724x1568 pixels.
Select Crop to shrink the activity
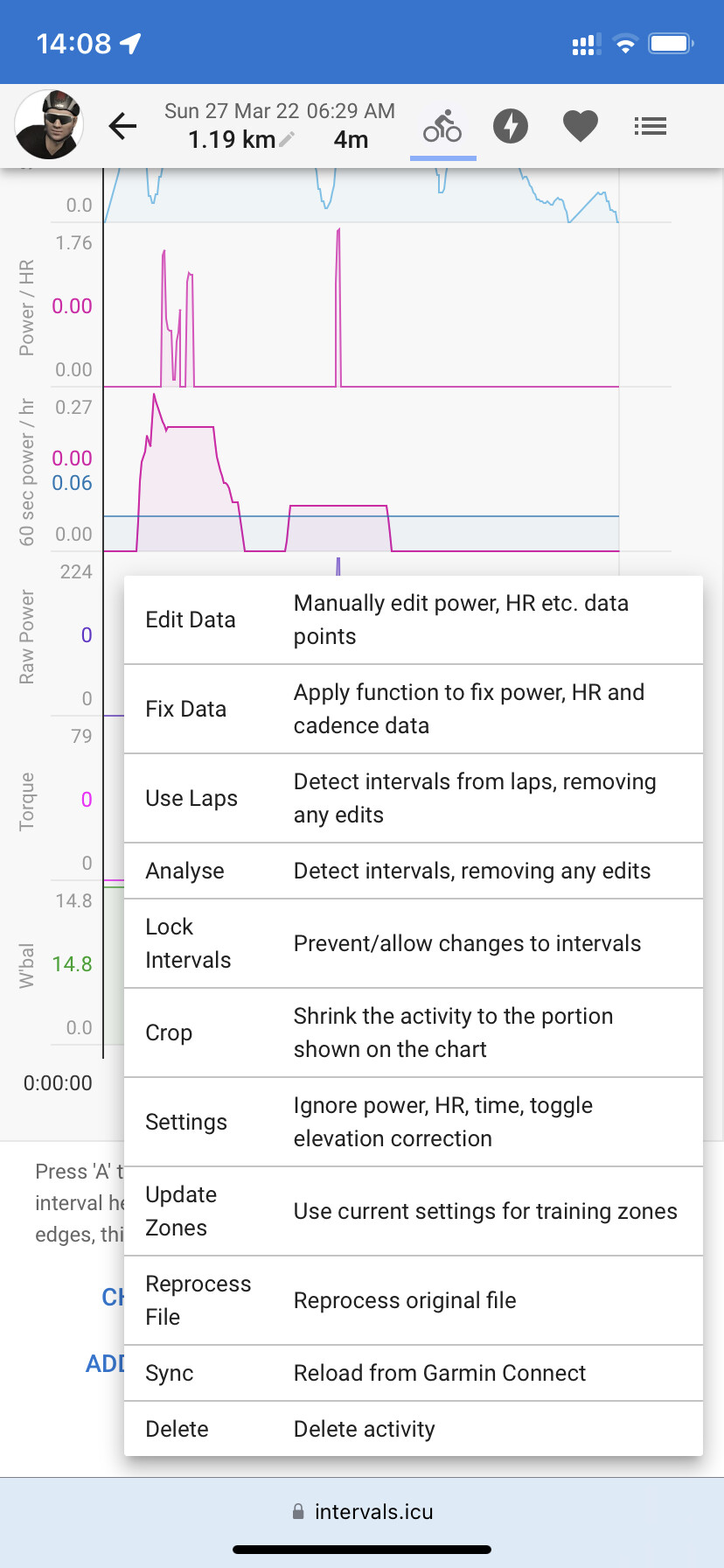point(414,1032)
